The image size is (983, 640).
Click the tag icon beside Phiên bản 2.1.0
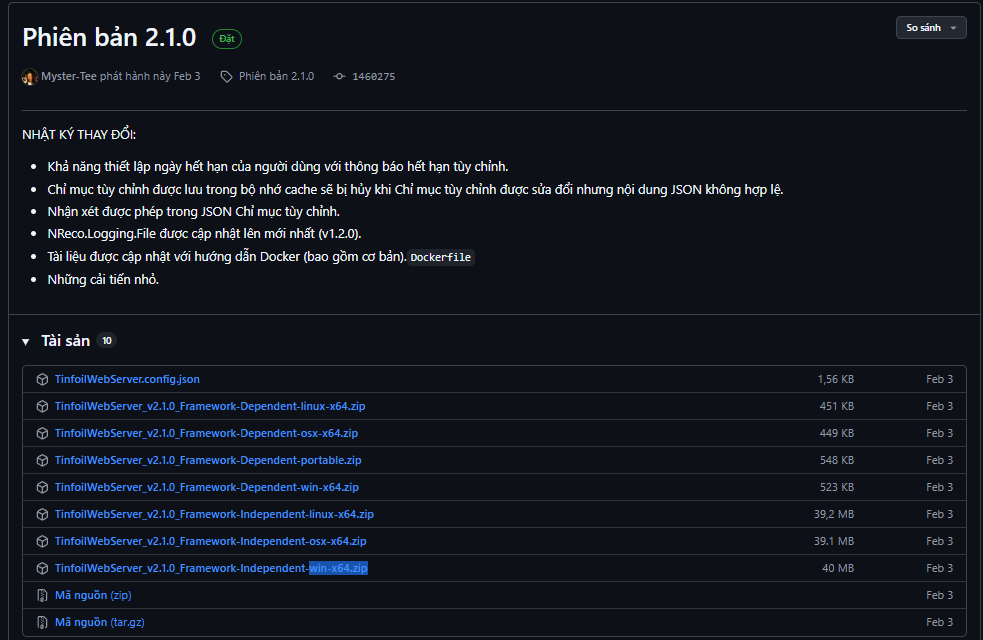click(x=227, y=77)
